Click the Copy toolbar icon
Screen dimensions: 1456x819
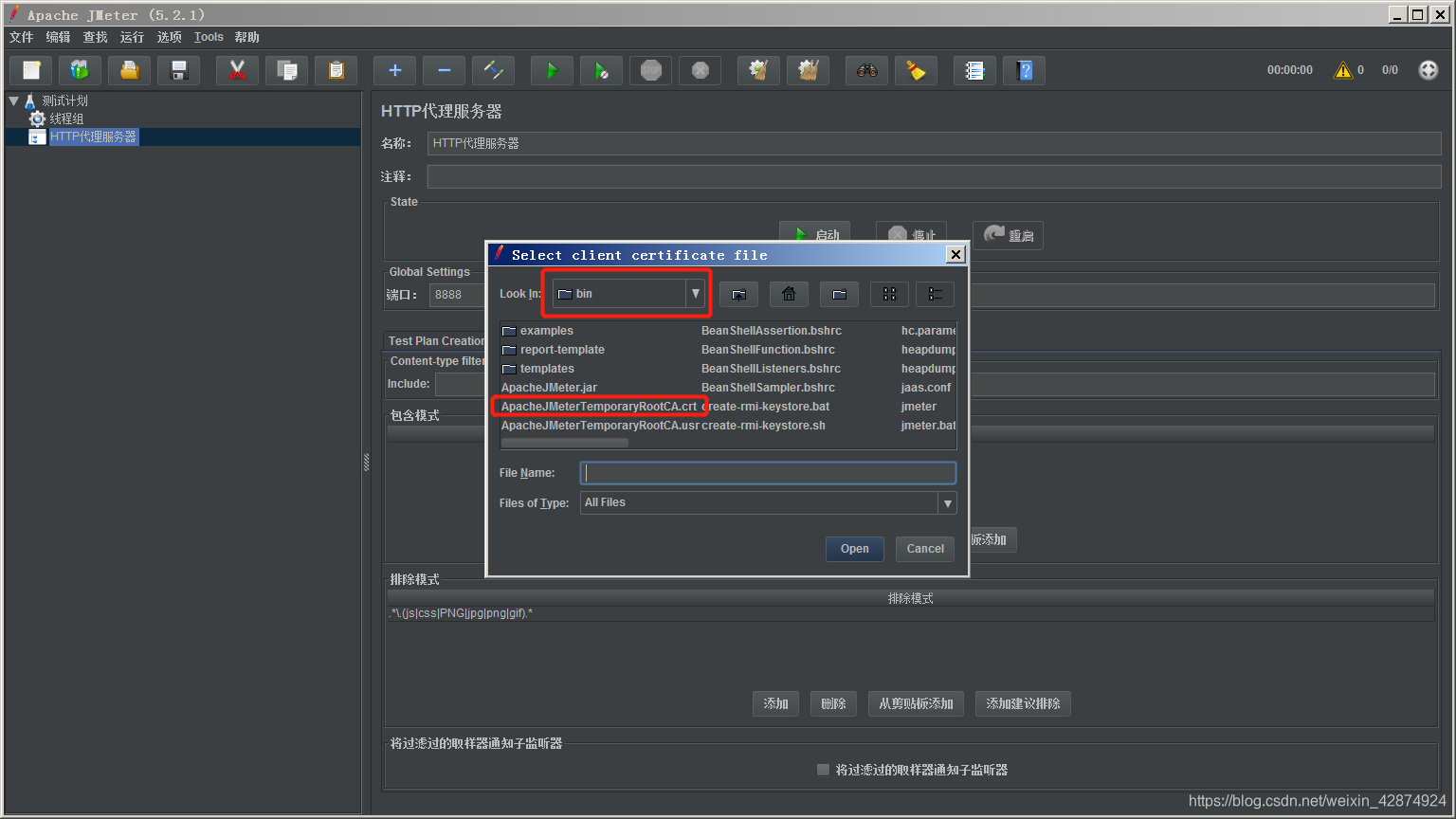[286, 70]
